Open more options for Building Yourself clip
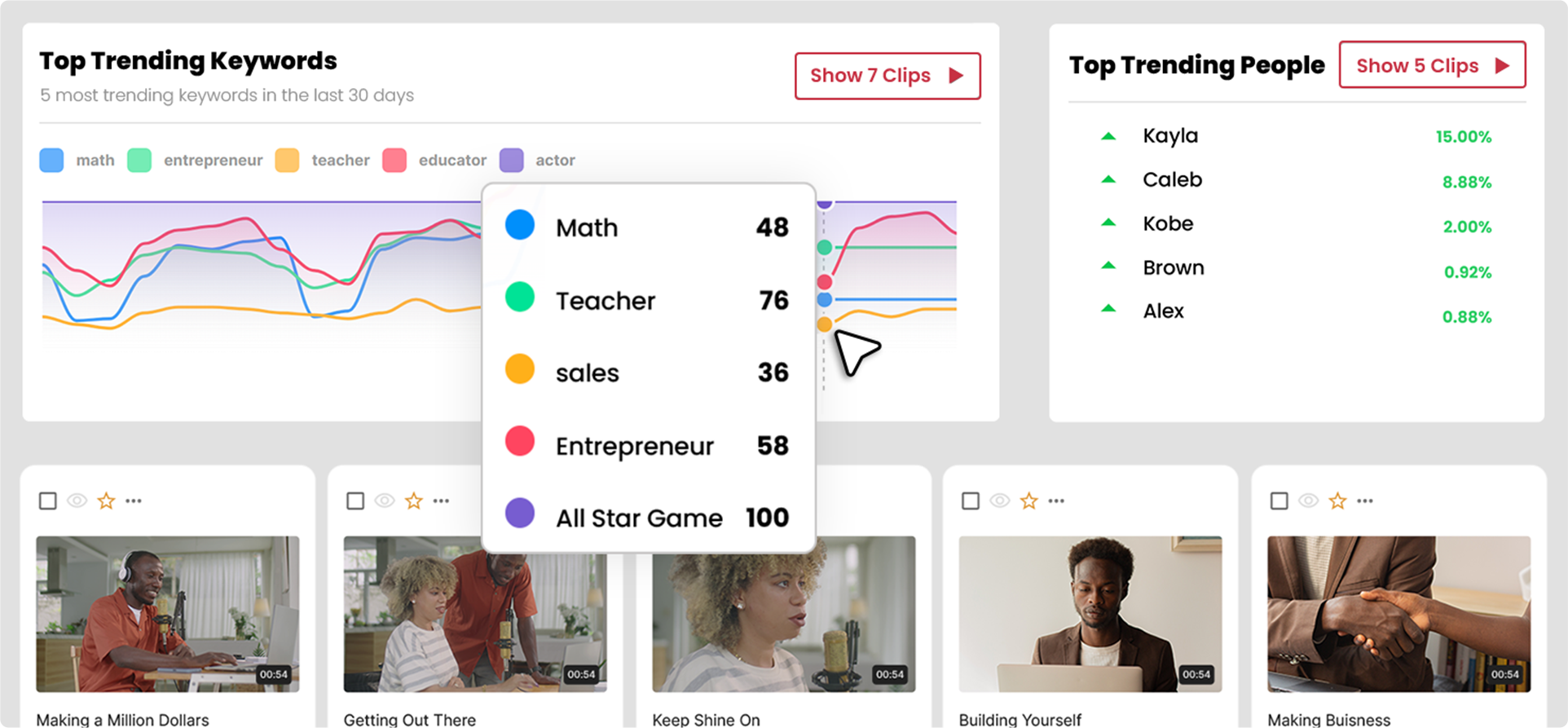 click(x=1056, y=501)
